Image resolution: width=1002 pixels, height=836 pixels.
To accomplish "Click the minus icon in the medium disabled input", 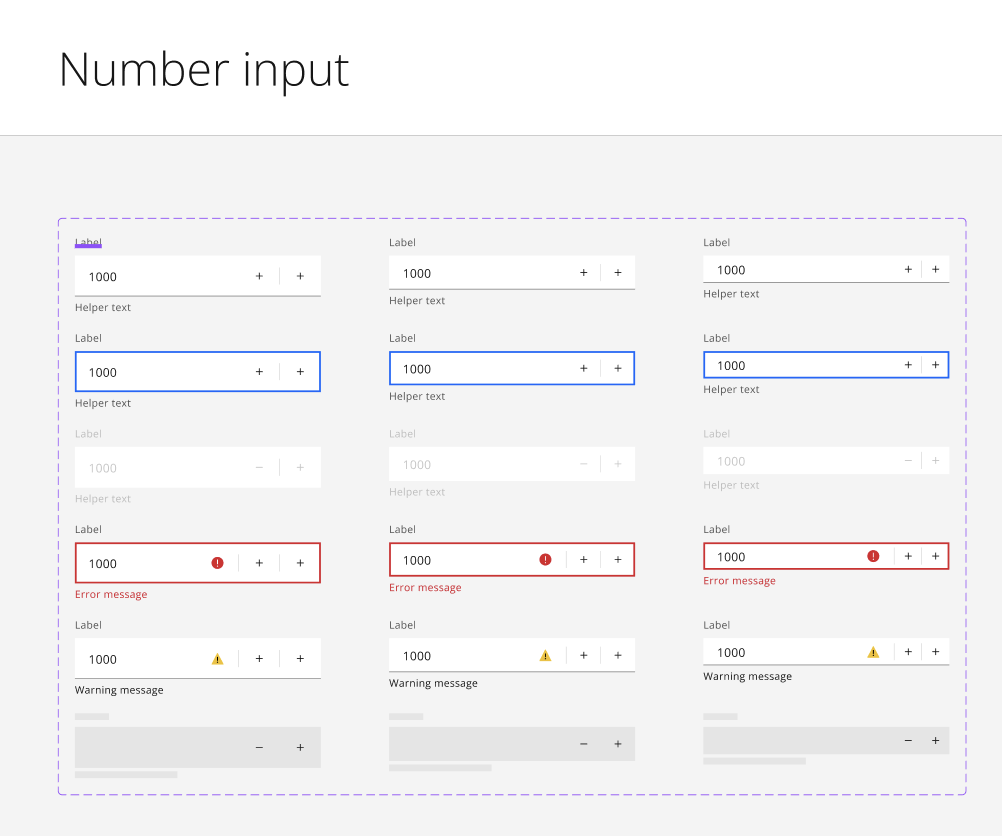I will (583, 464).
